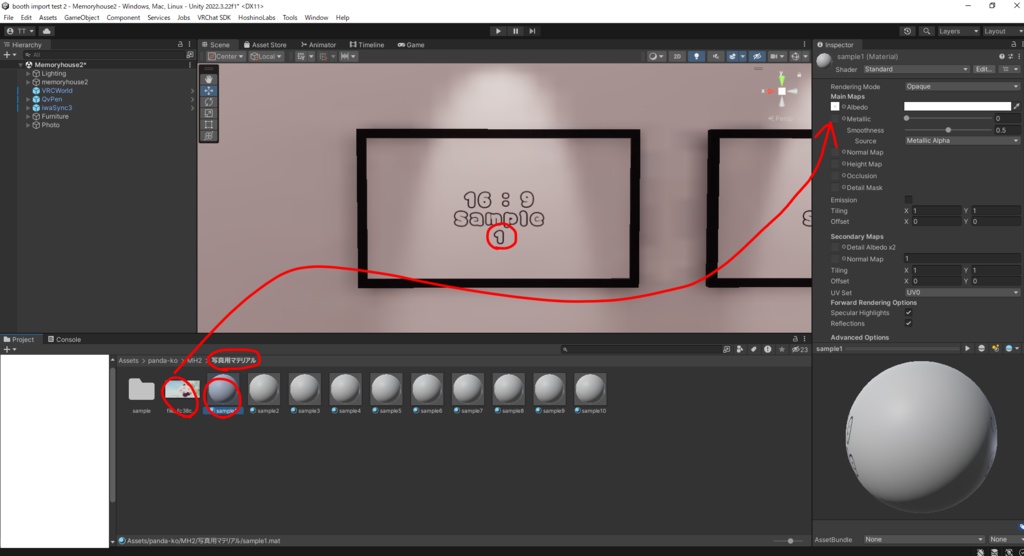Screen dimensions: 1024x556
Task: Toggle scene effects button
Action: click(732, 56)
